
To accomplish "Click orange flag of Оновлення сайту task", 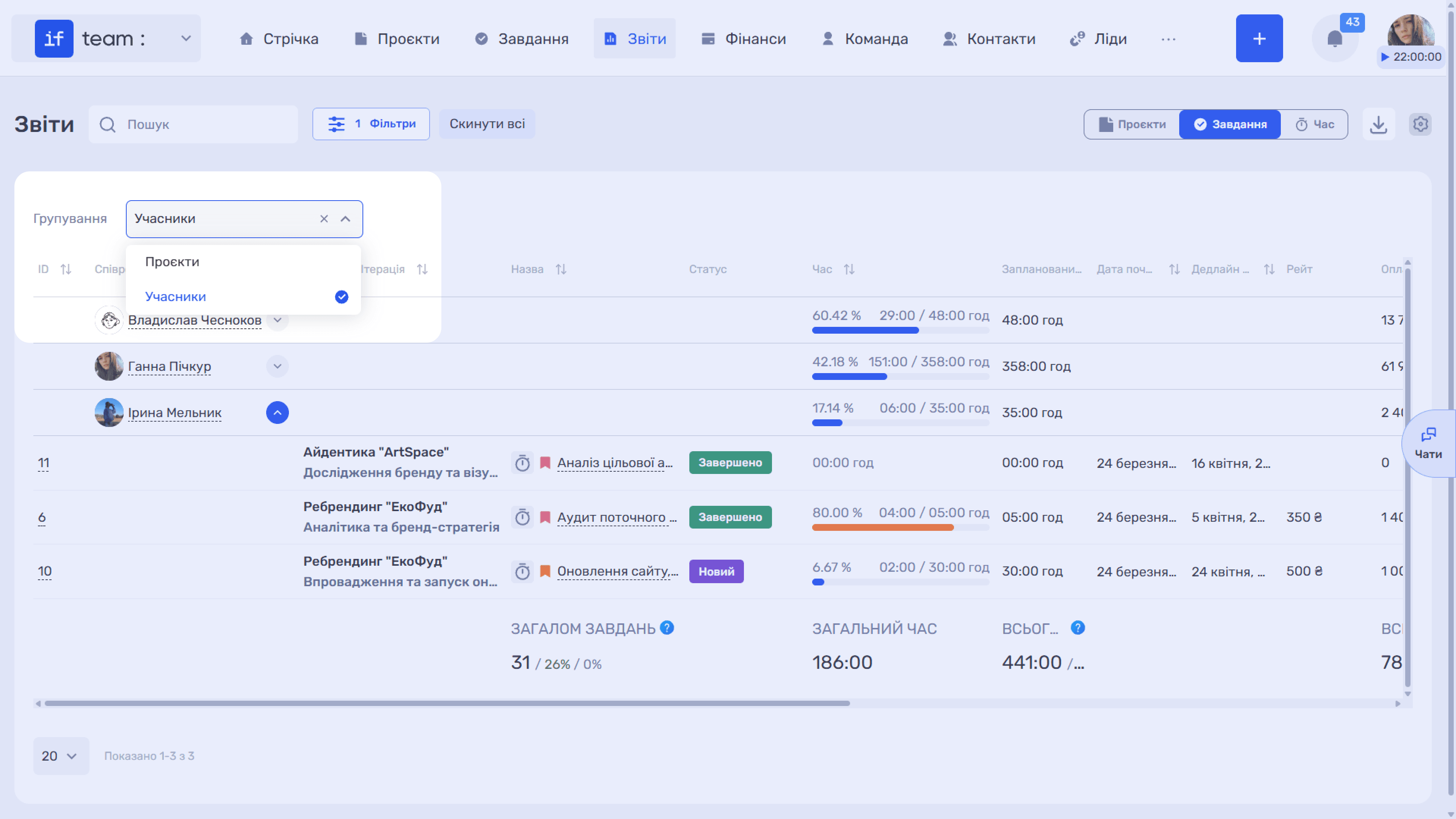I will [545, 571].
